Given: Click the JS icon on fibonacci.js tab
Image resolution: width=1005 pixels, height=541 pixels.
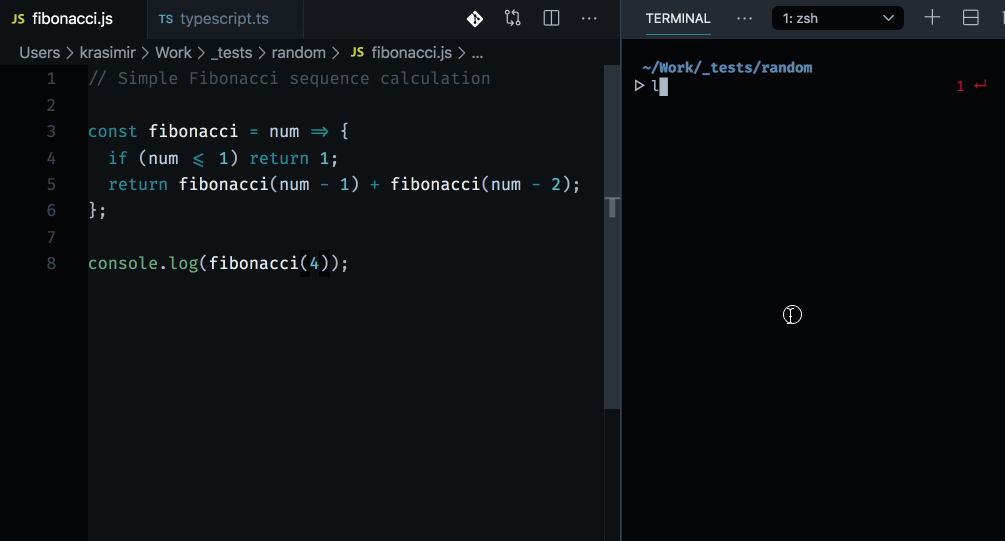Looking at the screenshot, I should click(18, 19).
